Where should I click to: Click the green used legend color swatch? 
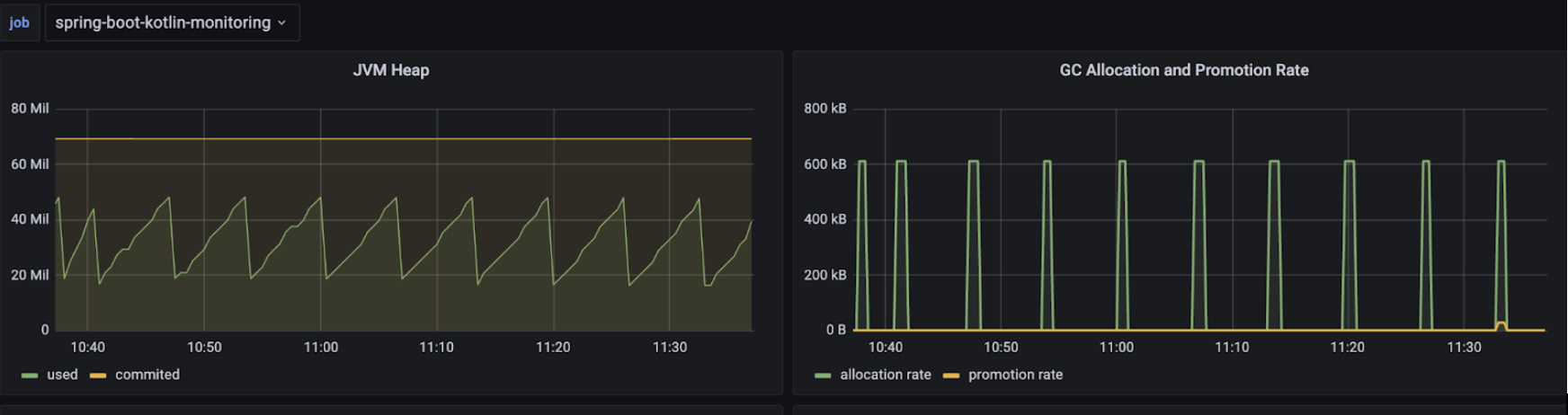pos(30,375)
